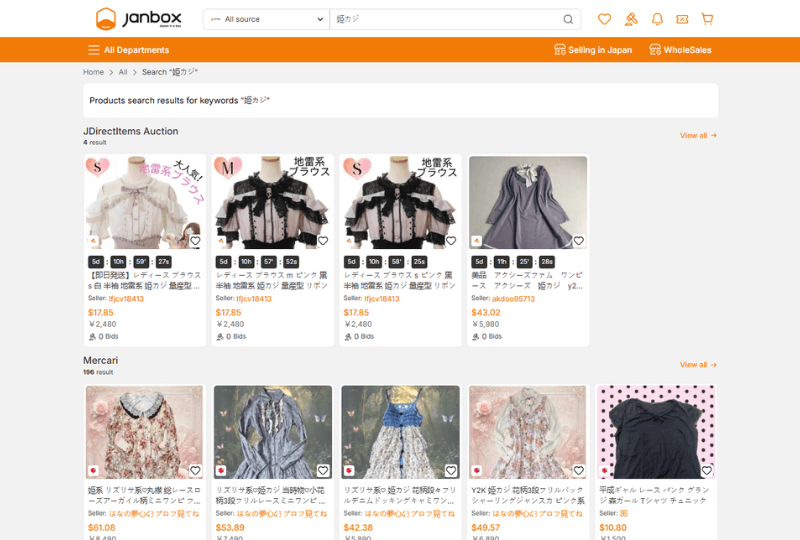Click the auction badge on gray dress image
Screen dimensions: 800x540
[476, 240]
